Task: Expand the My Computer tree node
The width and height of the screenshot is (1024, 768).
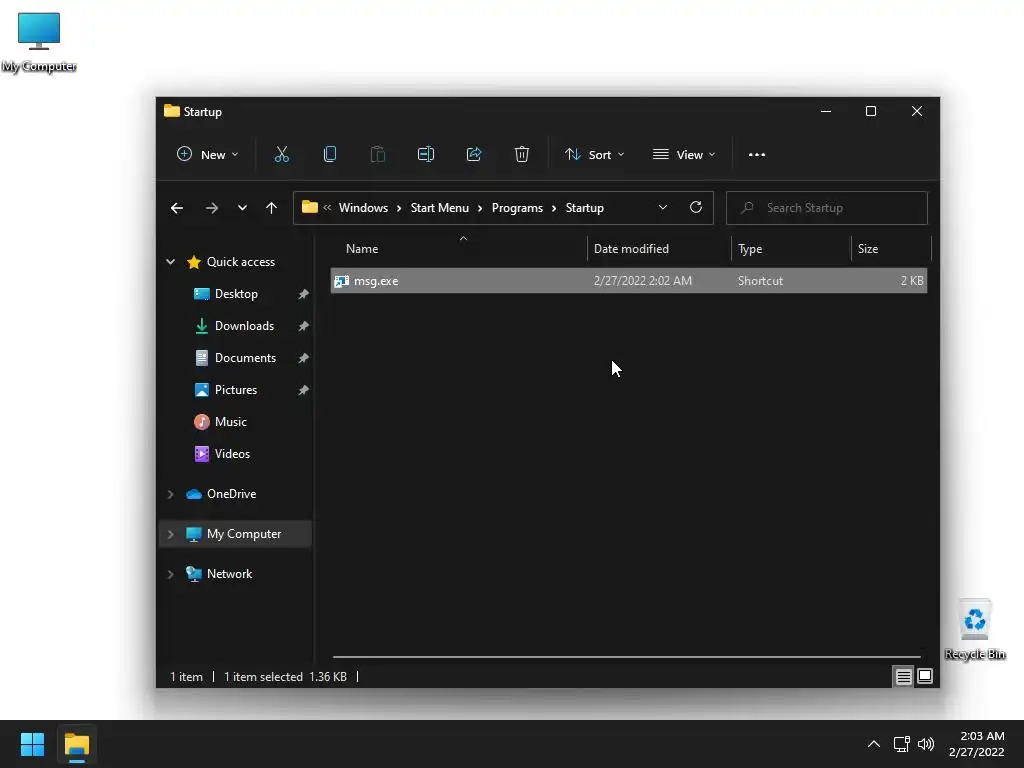Action: 170,534
